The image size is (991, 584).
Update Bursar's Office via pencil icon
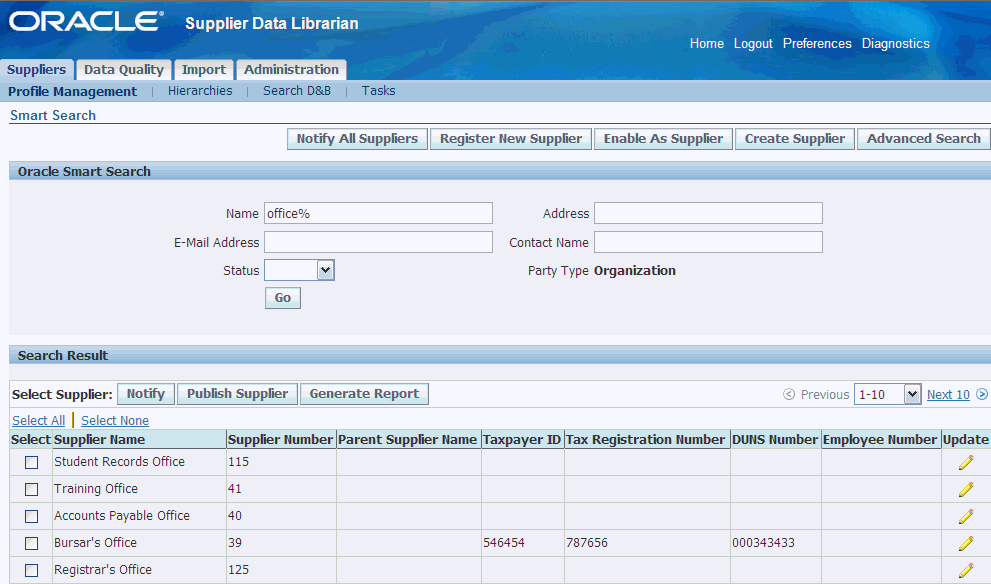tap(965, 544)
